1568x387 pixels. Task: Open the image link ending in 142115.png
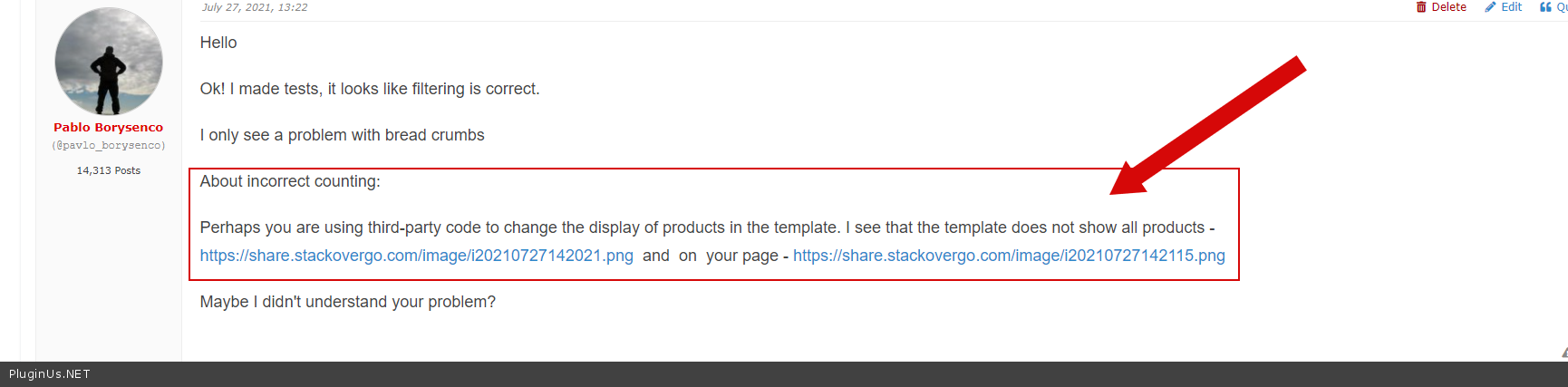point(1009,256)
